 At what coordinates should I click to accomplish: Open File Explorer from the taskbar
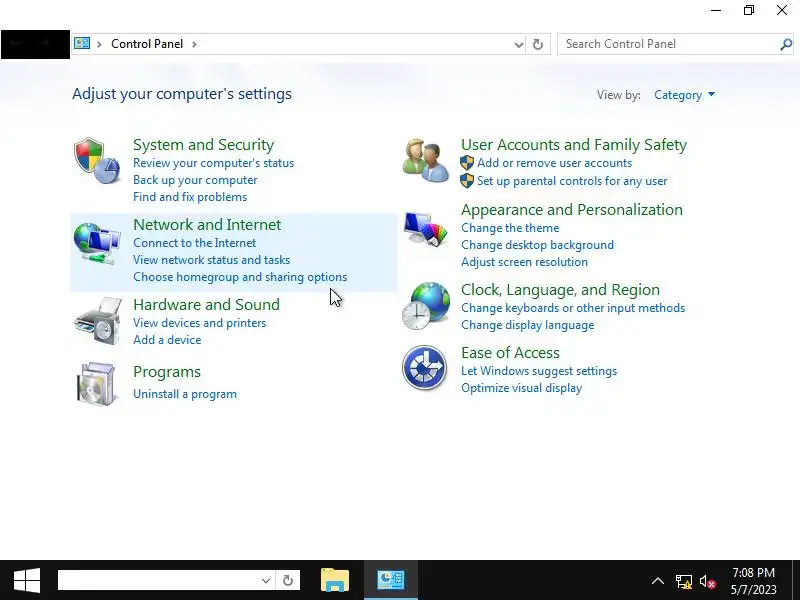pyautogui.click(x=335, y=580)
